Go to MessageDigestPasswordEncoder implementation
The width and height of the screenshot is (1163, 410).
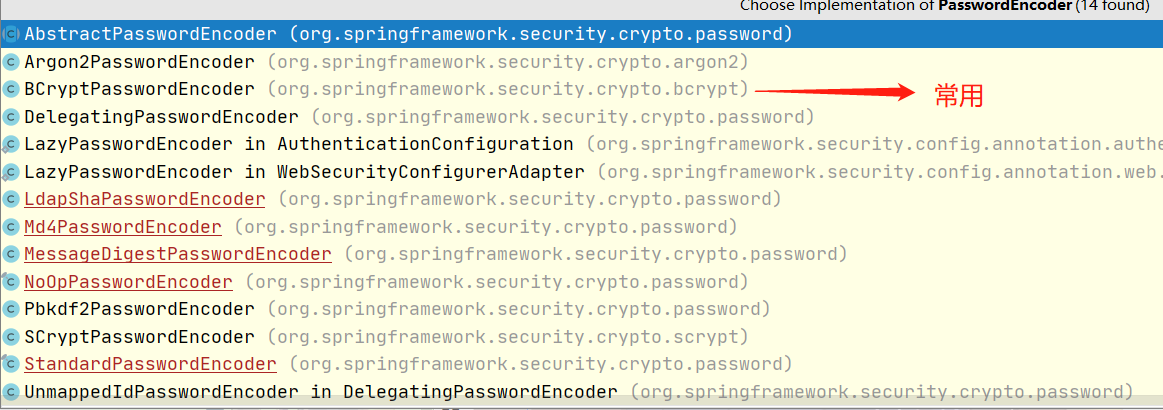(178, 254)
